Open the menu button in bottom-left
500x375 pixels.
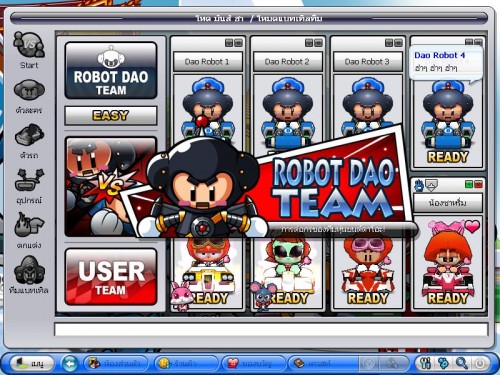32,363
